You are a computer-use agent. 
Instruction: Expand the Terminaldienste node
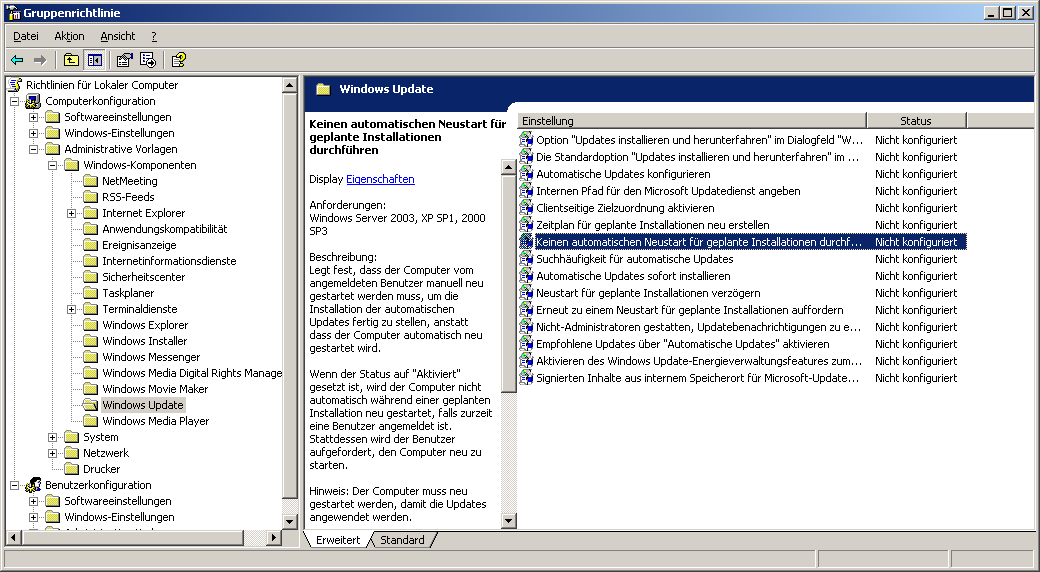[72, 309]
